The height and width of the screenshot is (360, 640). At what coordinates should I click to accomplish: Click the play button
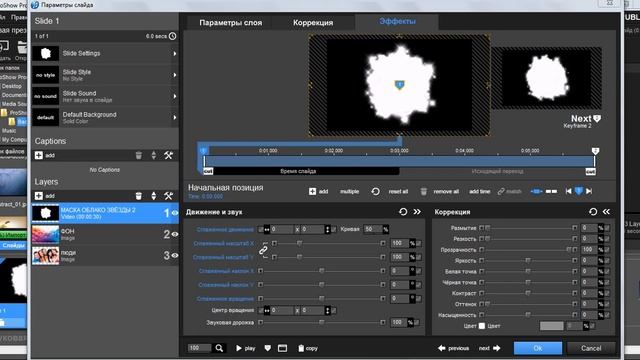tap(245, 348)
